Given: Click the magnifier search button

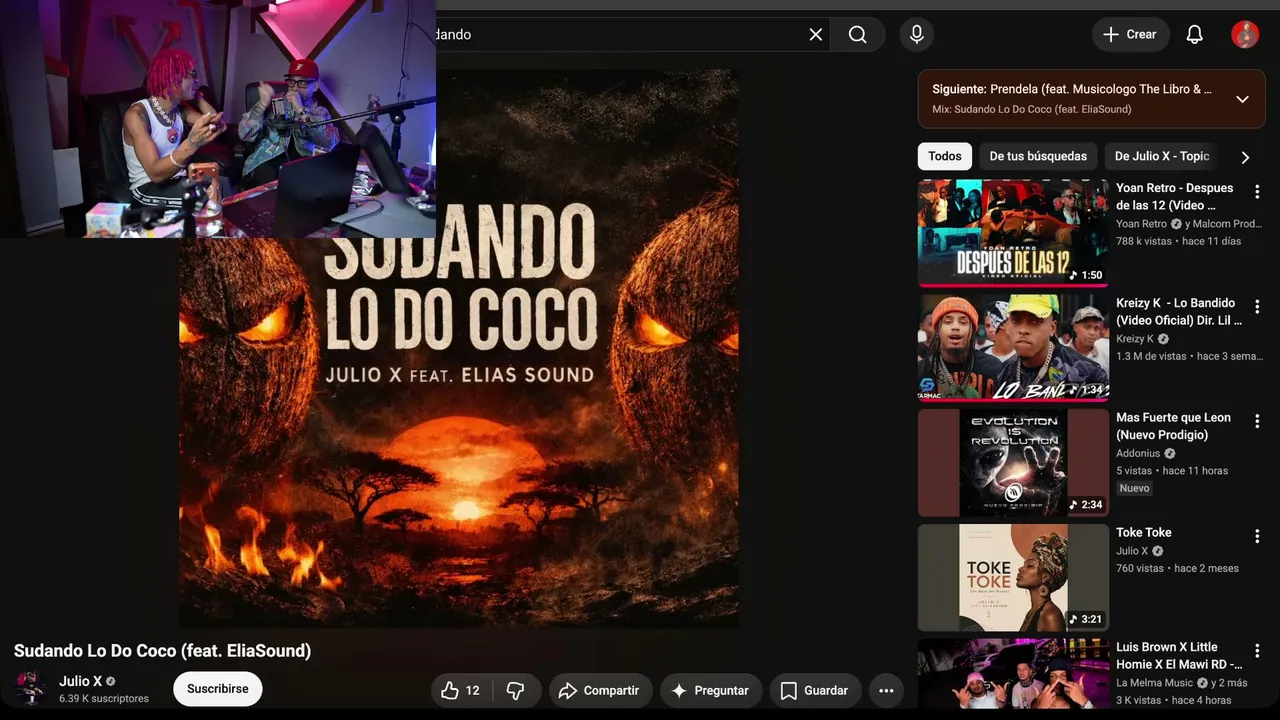Looking at the screenshot, I should pos(858,34).
